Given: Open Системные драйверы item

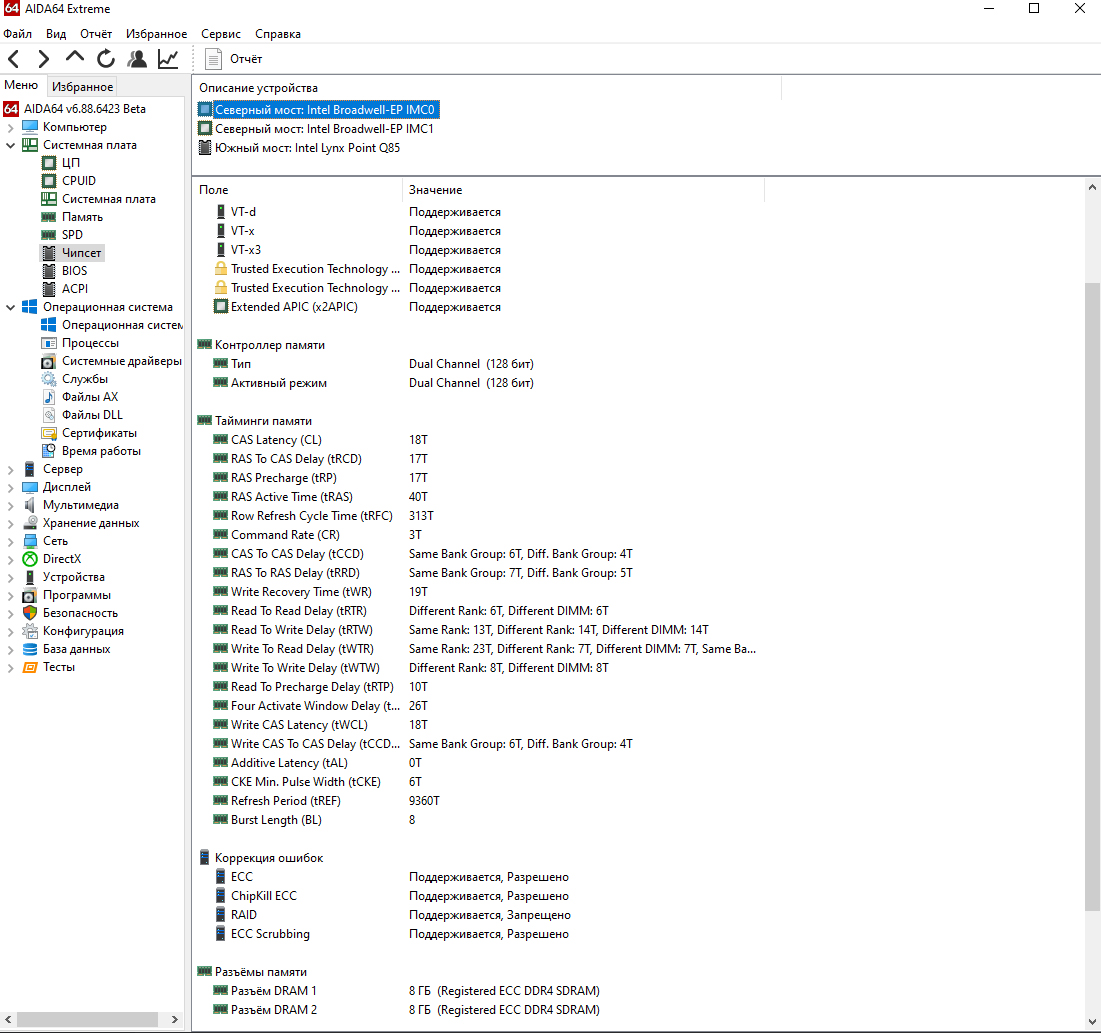Looking at the screenshot, I should point(121,361).
